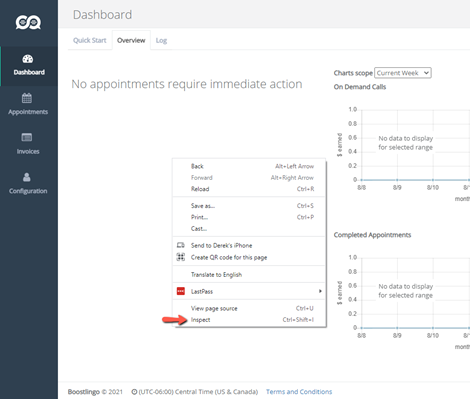
Task: Click the timezone clock icon in footer
Action: [x=134, y=392]
